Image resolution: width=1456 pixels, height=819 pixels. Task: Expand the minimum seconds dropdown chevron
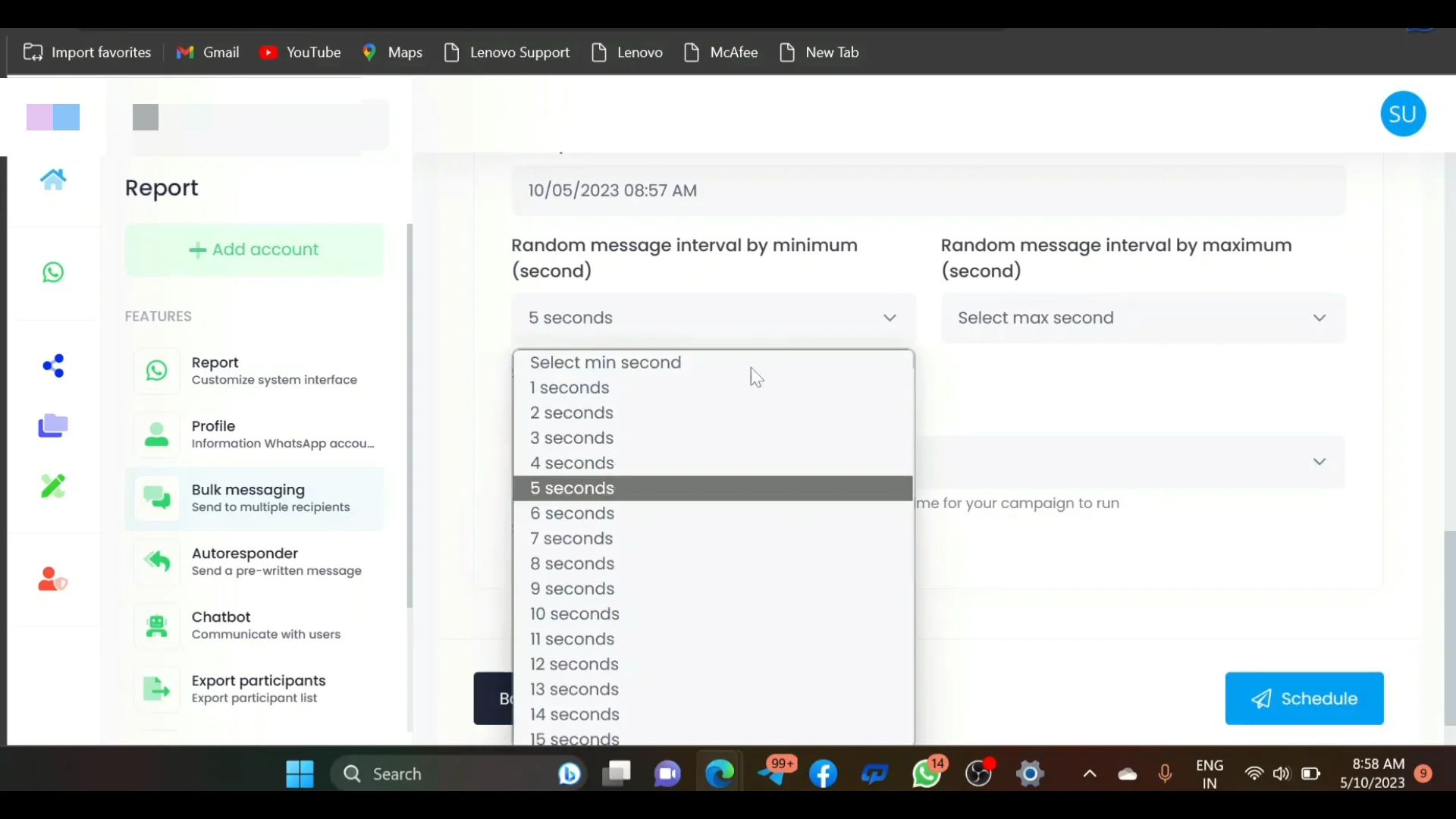(889, 318)
